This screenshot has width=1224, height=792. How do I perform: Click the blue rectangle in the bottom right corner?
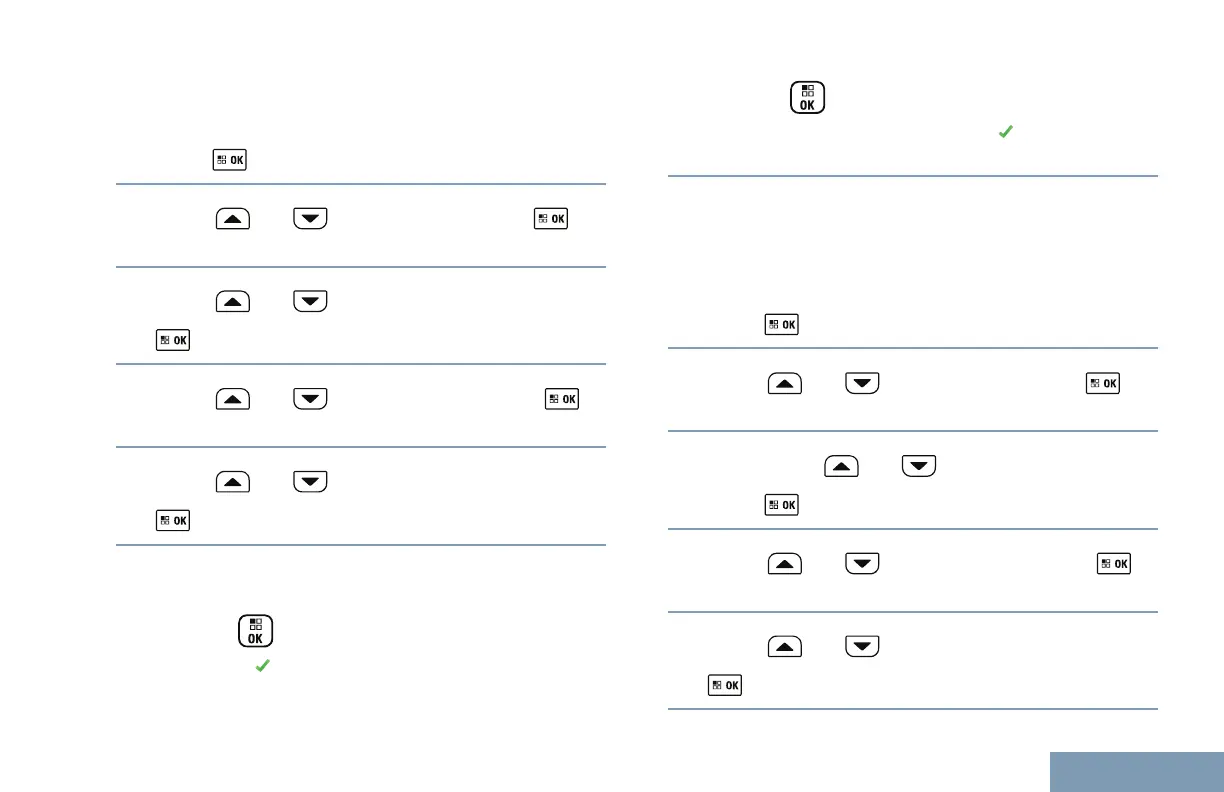pyautogui.click(x=1138, y=771)
